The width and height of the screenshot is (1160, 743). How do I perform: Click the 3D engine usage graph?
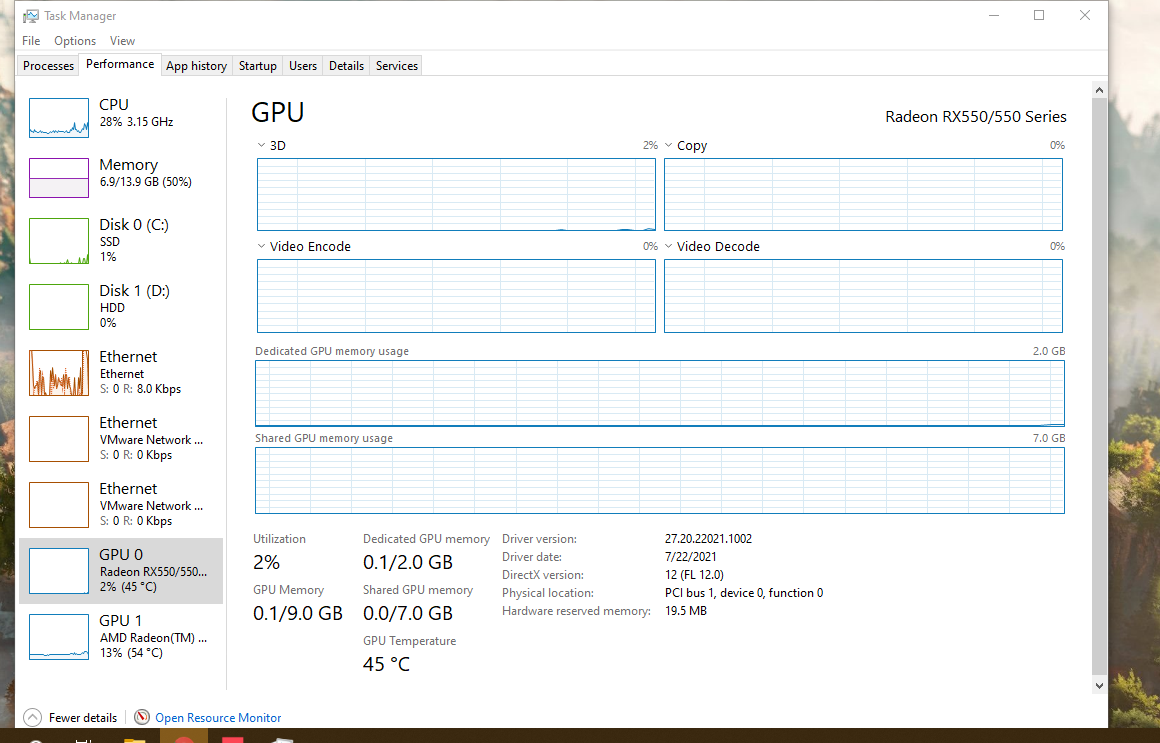pyautogui.click(x=456, y=195)
